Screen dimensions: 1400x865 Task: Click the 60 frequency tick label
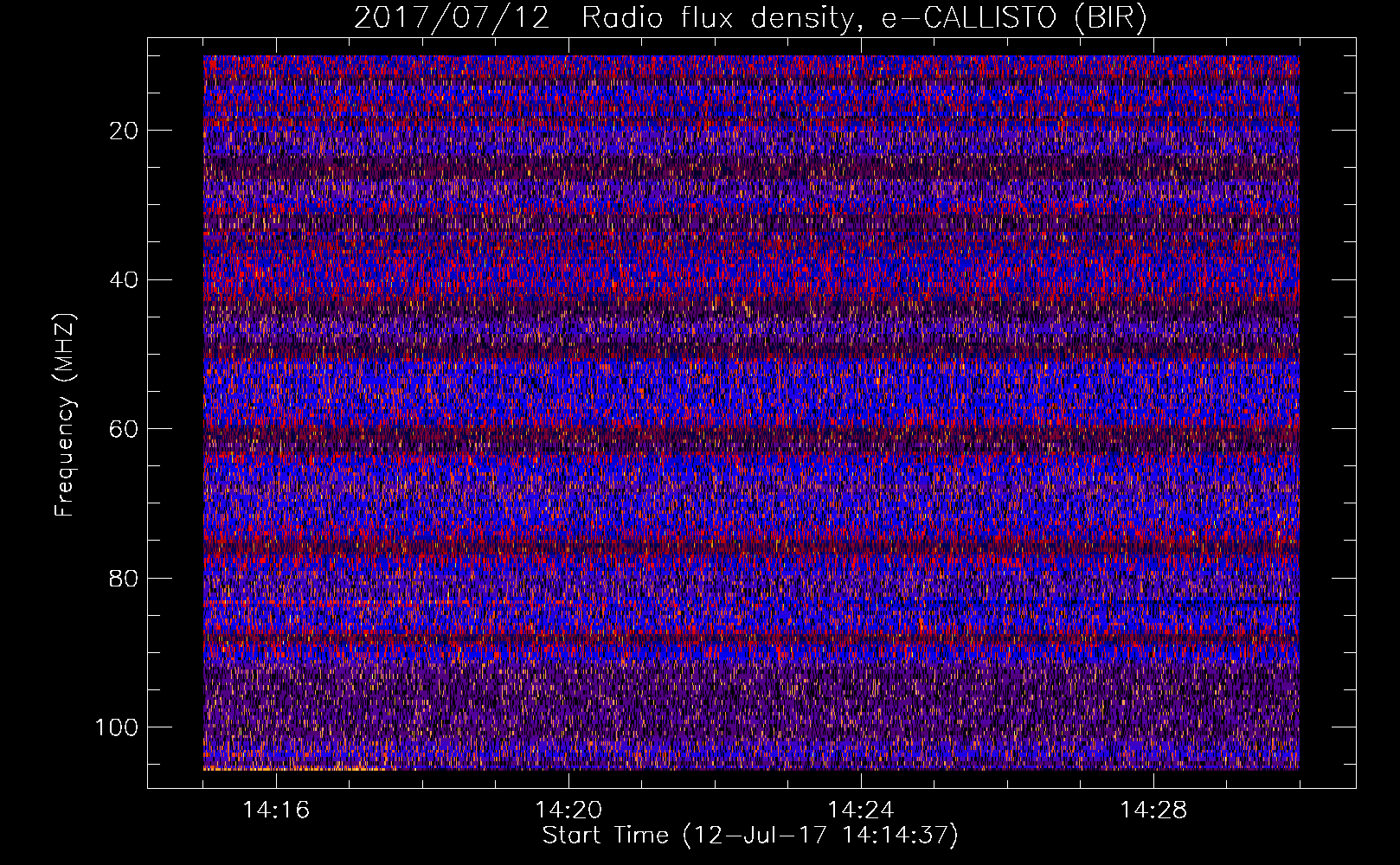click(x=125, y=429)
